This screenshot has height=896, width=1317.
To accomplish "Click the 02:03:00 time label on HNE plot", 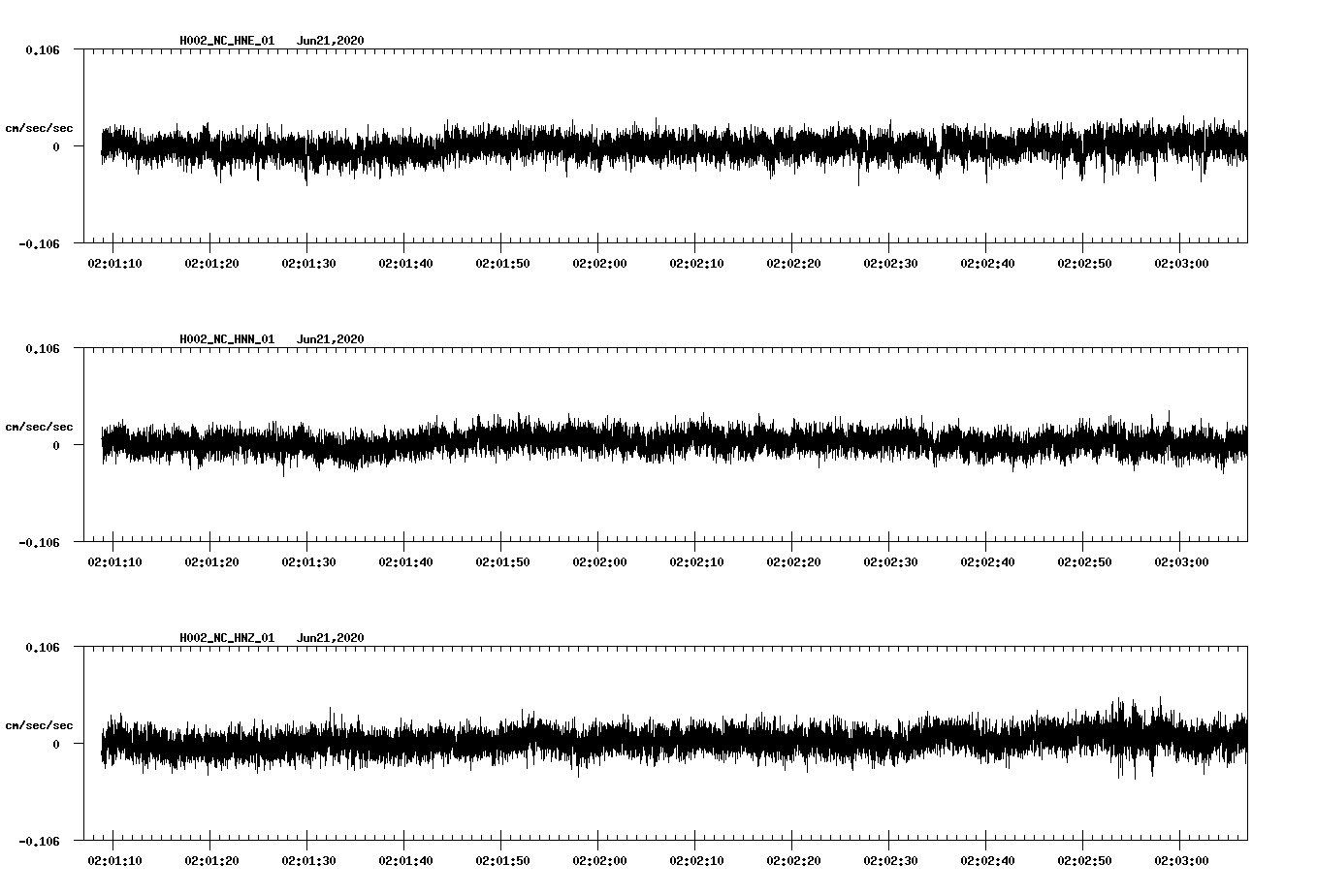I will pos(1181,264).
